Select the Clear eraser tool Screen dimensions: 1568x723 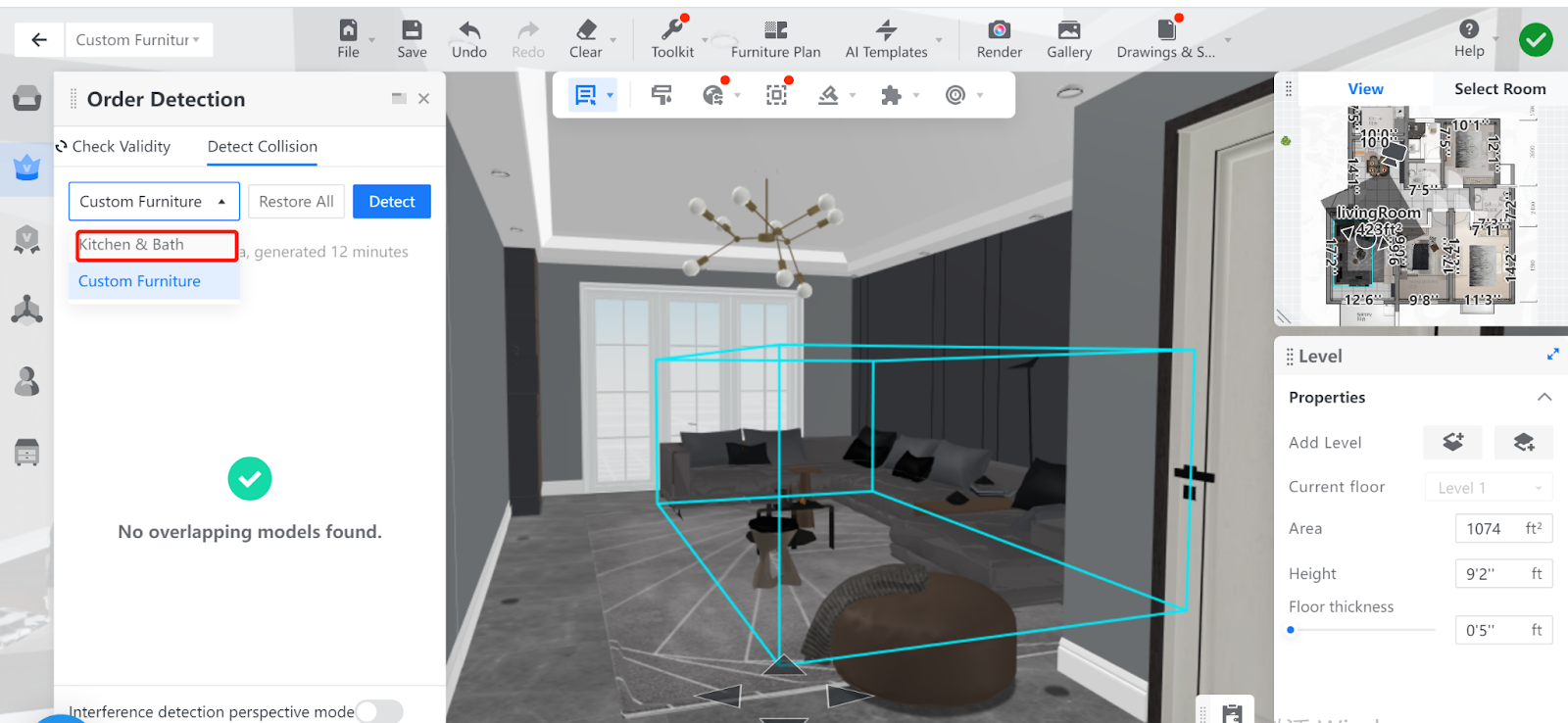click(586, 30)
